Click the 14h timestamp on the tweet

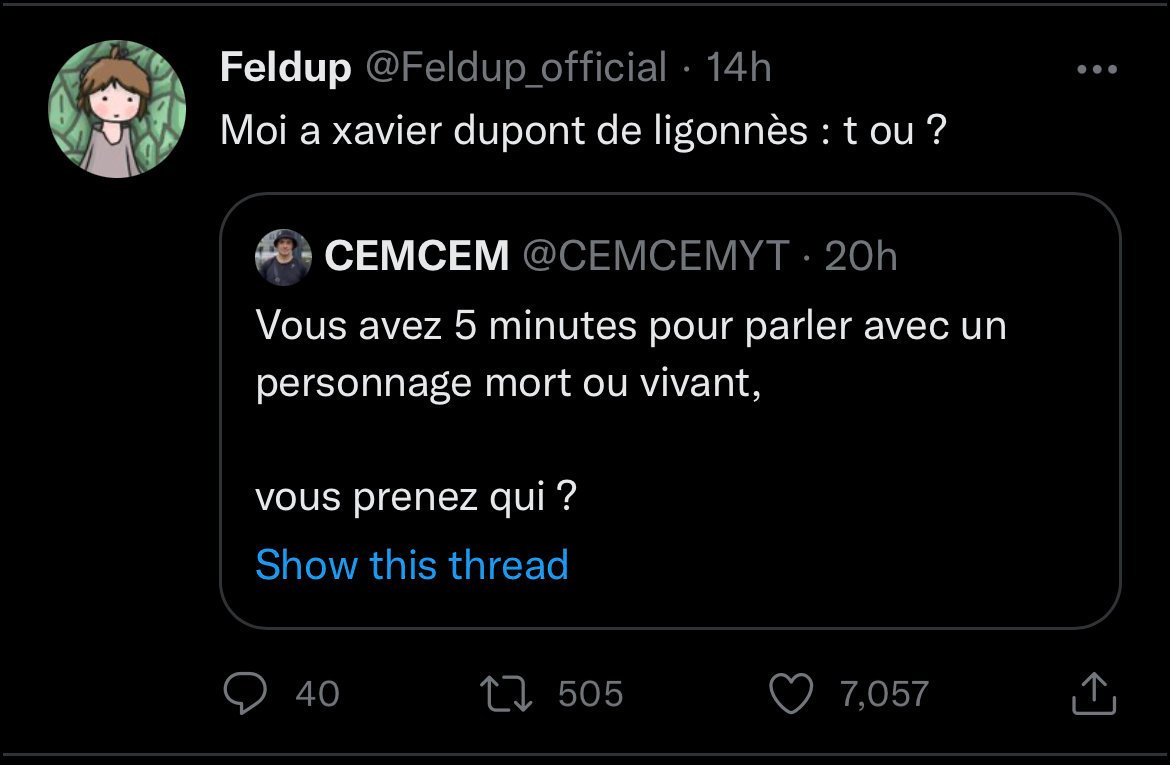pos(738,68)
